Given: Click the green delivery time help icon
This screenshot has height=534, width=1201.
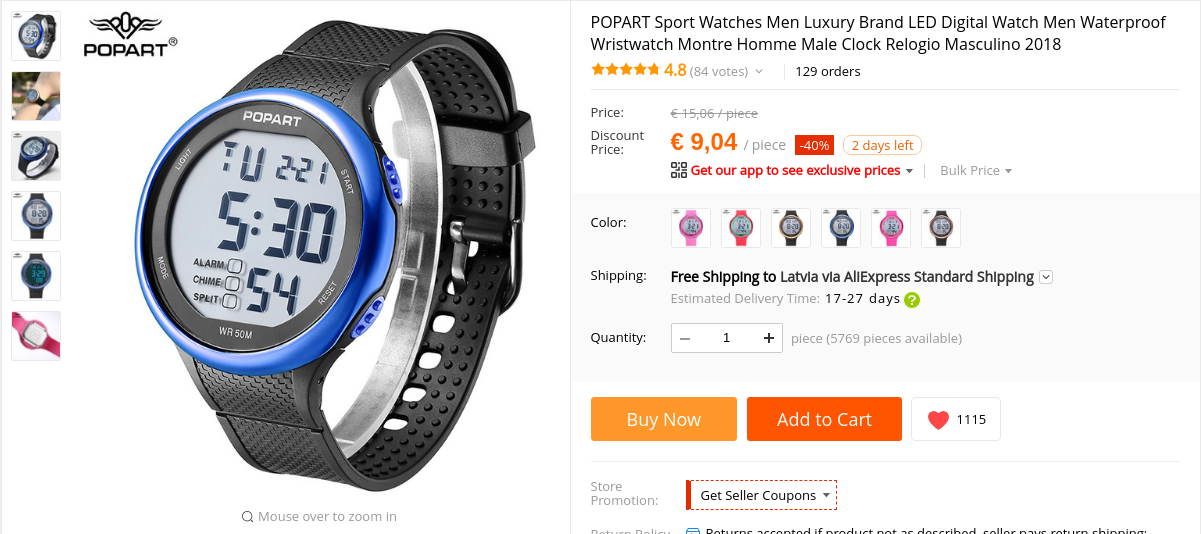Looking at the screenshot, I should [x=912, y=299].
